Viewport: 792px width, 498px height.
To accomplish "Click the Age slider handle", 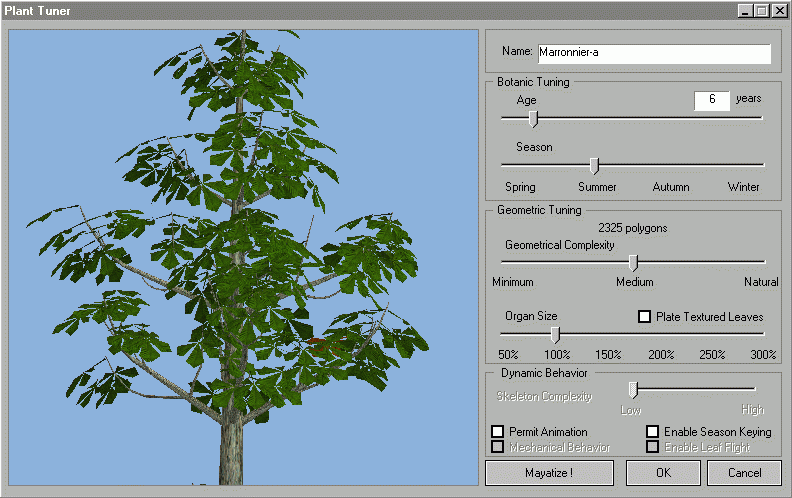I will pos(533,118).
